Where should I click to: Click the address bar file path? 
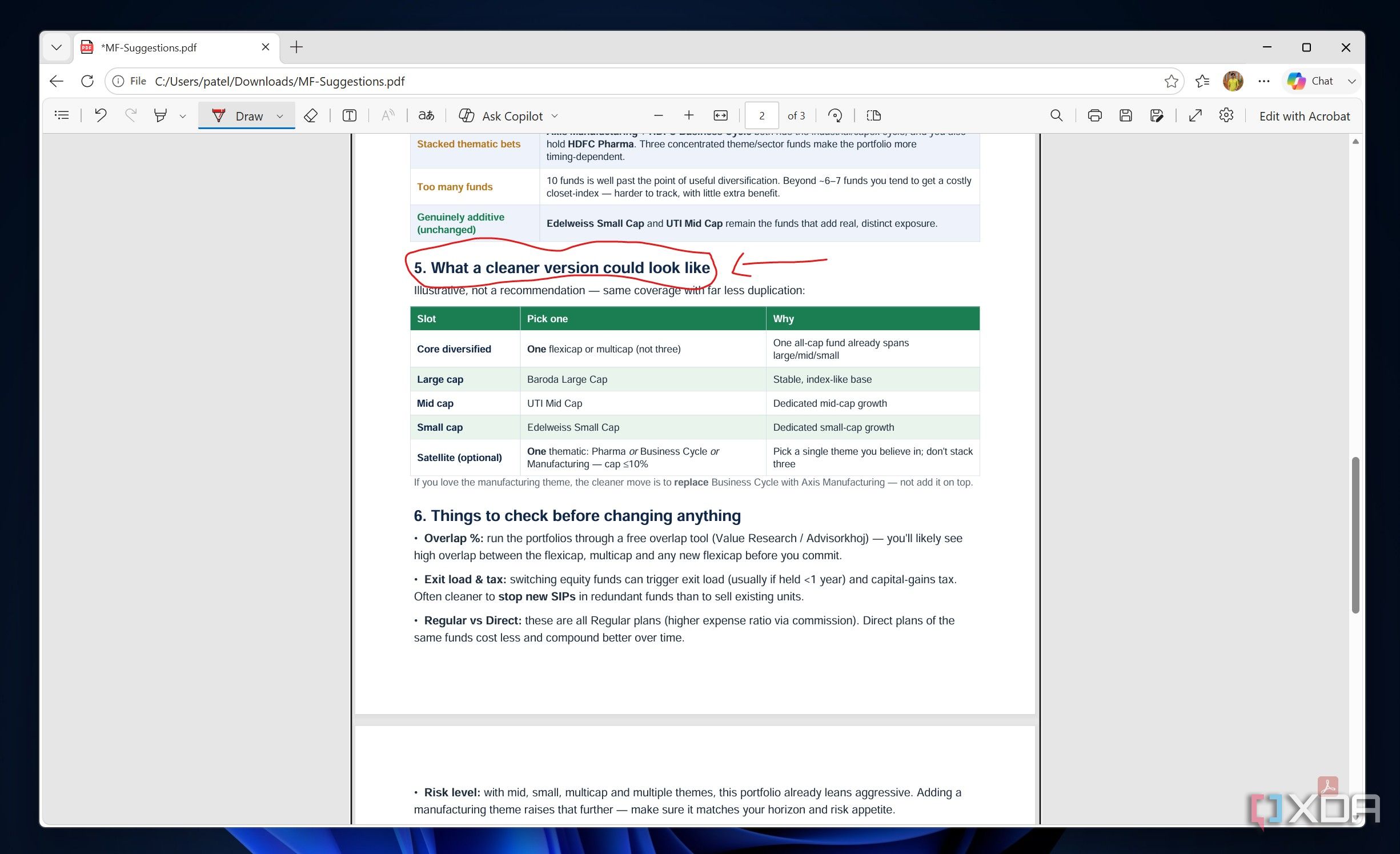coord(280,81)
